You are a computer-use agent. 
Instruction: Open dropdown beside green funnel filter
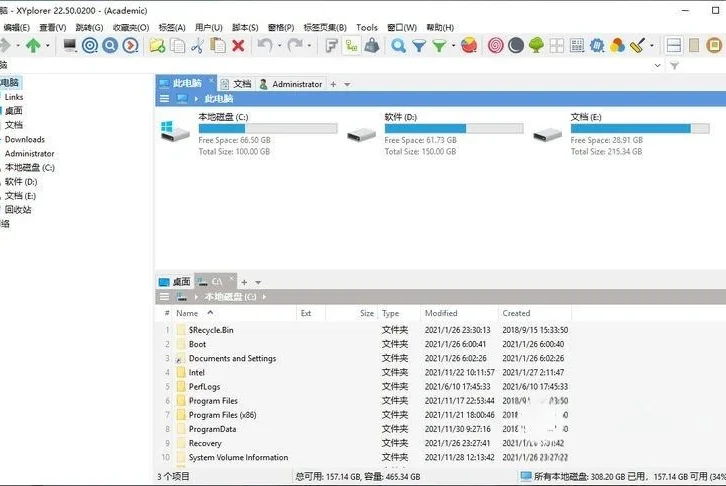453,46
